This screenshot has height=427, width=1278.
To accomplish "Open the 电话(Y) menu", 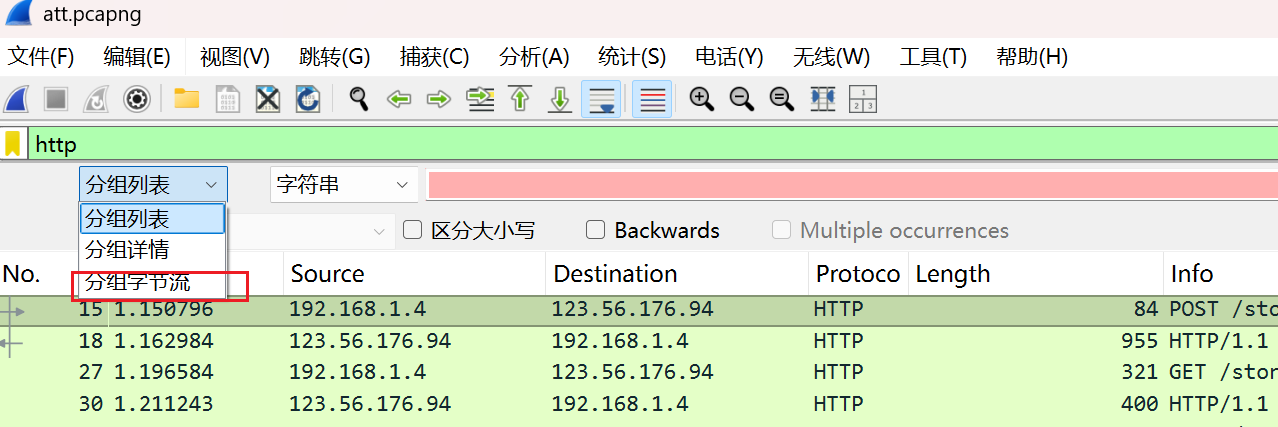I will (x=730, y=57).
